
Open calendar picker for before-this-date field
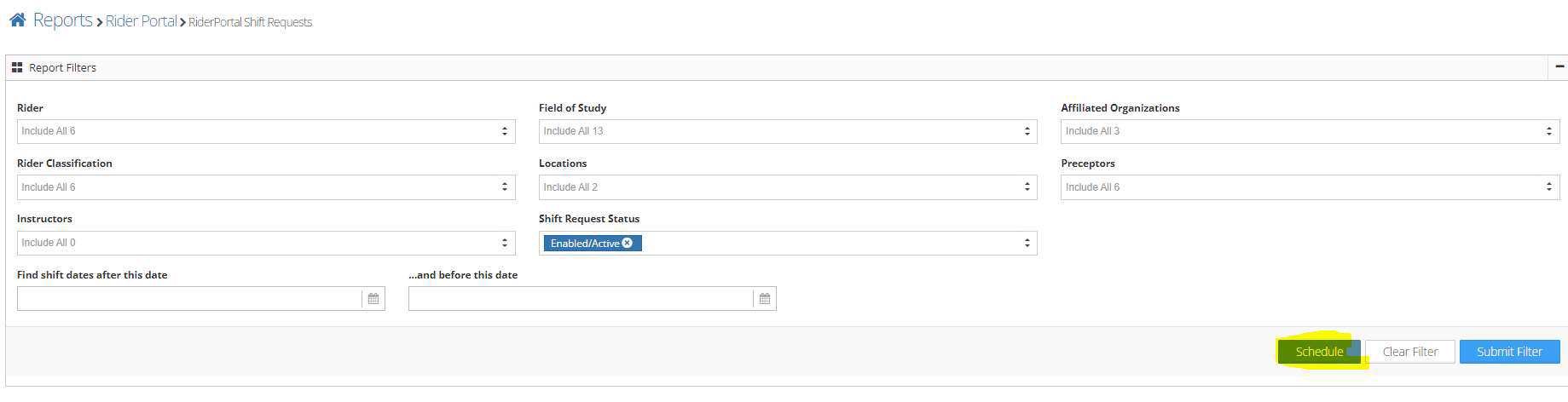[765, 299]
